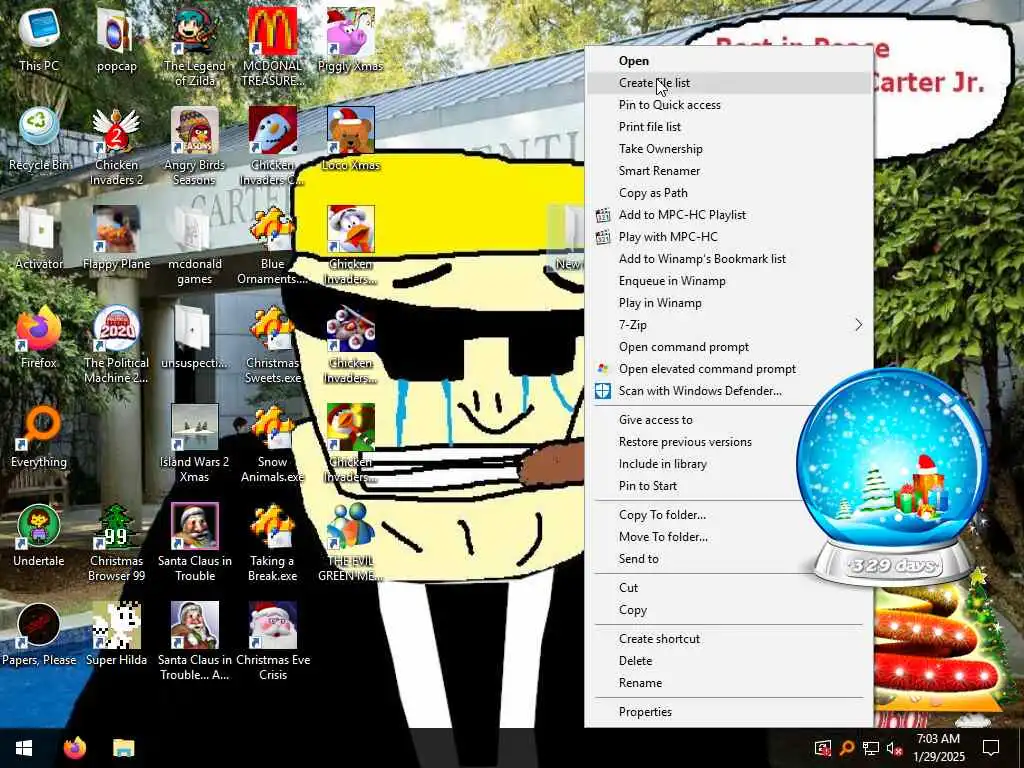
Task: Choose Pin to Quick access
Action: point(729,104)
